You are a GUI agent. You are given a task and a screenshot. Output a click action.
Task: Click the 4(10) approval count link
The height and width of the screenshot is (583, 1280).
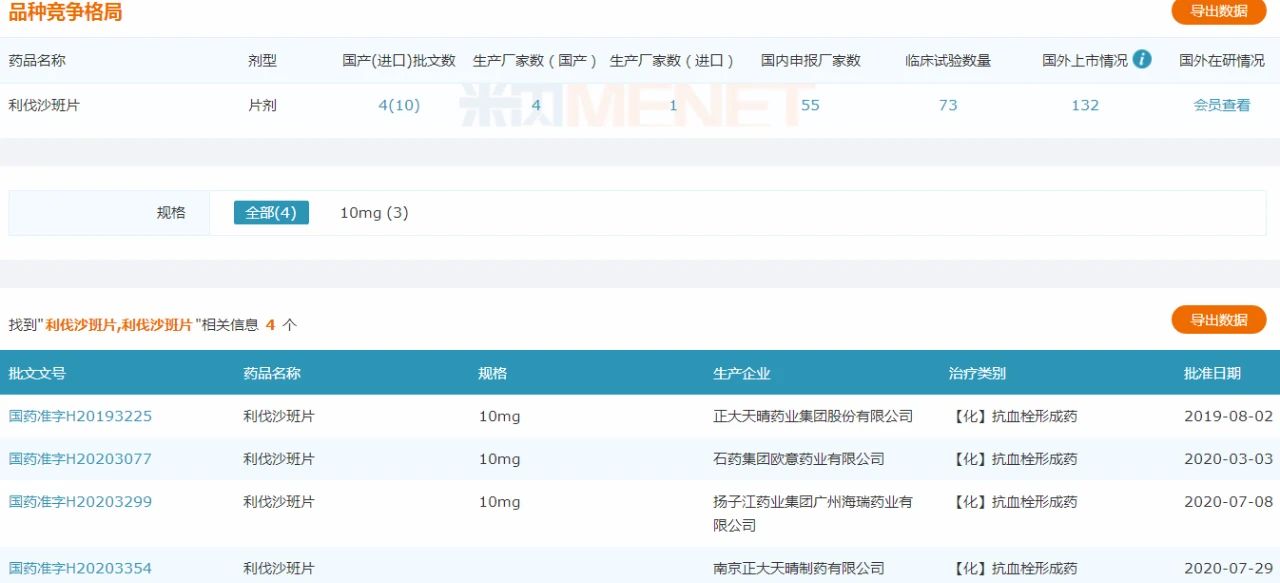[399, 105]
